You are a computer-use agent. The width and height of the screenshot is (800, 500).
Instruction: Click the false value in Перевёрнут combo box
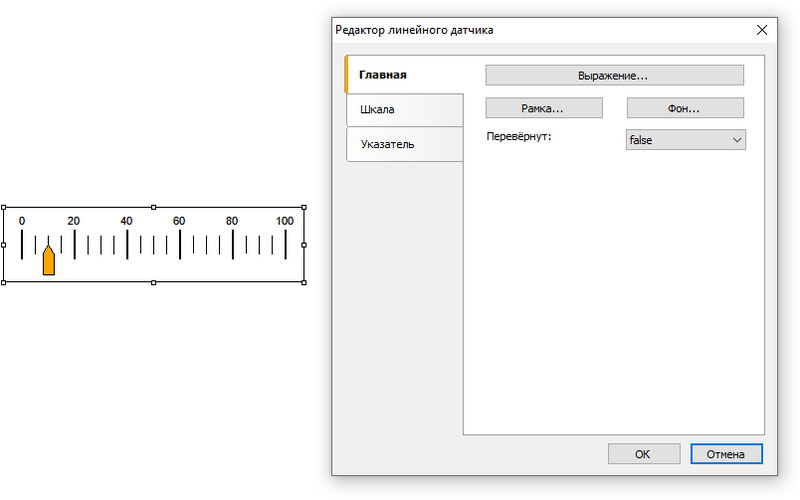641,140
